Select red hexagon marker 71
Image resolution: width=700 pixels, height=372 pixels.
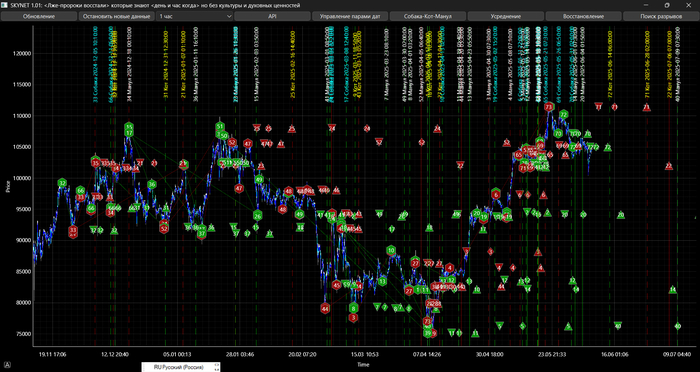coord(523,168)
